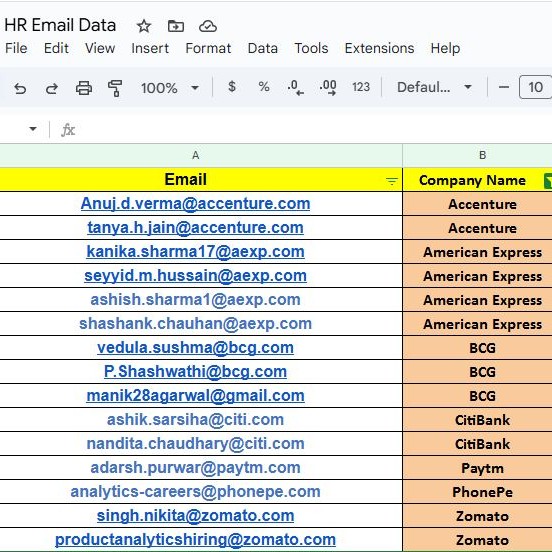Select Zomato cell beside singh.nikita email
Image resolution: width=552 pixels, height=552 pixels.
[478, 516]
